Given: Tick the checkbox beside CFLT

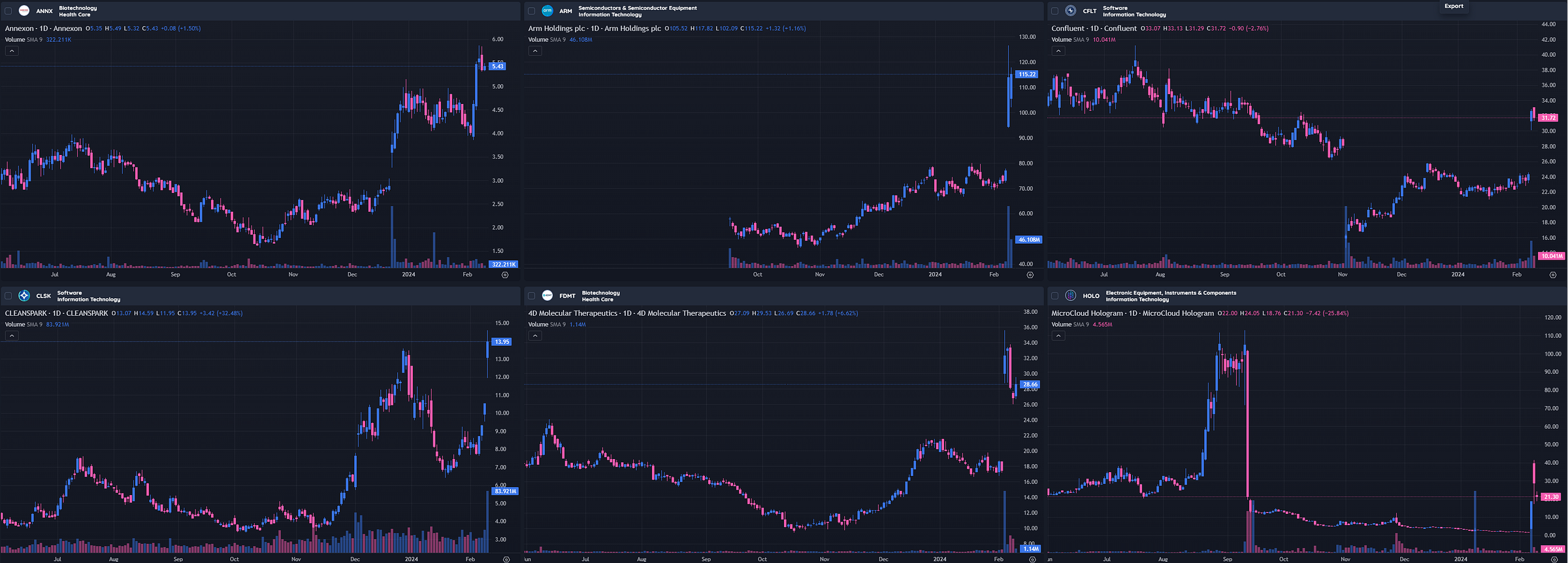Looking at the screenshot, I should click(1055, 11).
